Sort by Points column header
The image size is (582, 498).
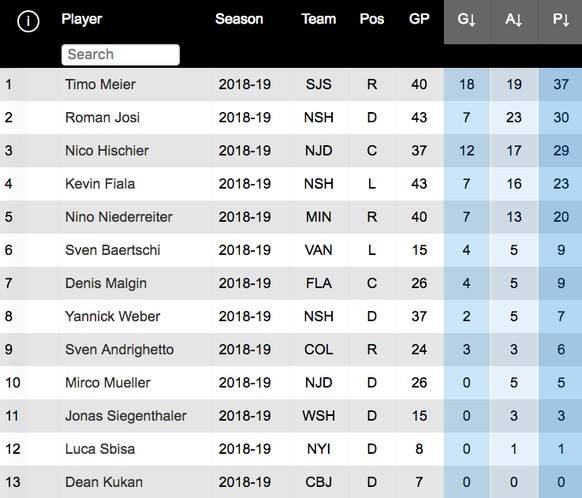560,19
